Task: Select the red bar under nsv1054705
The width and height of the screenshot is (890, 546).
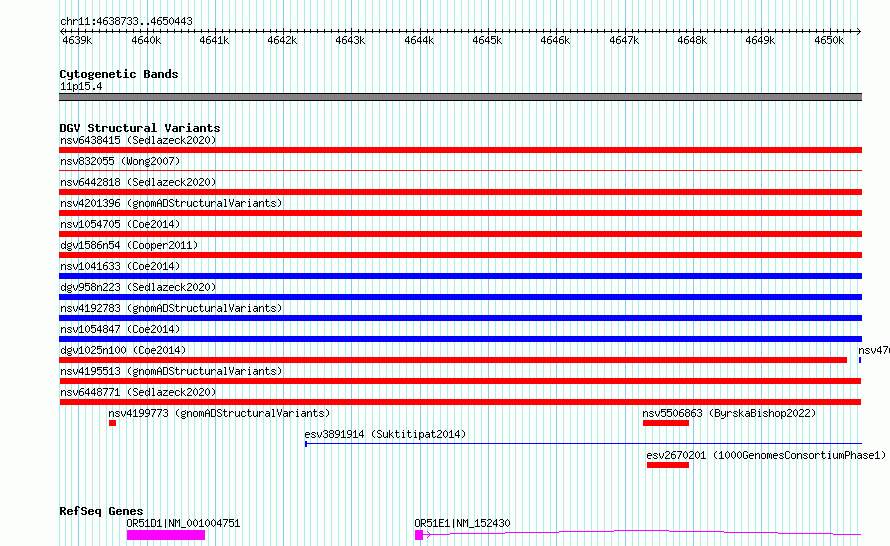Action: (x=460, y=234)
